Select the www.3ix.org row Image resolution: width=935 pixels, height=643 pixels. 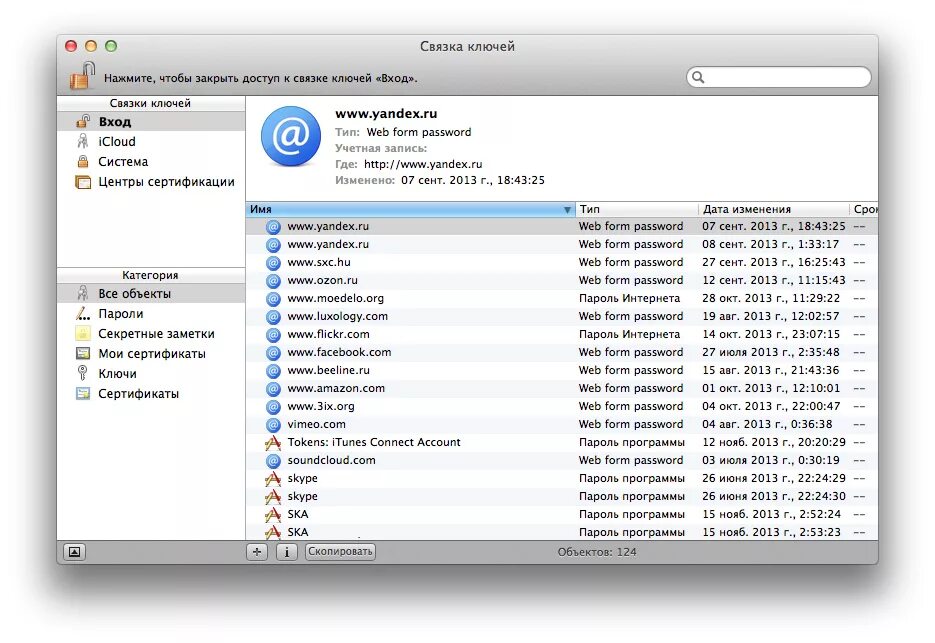coord(562,406)
